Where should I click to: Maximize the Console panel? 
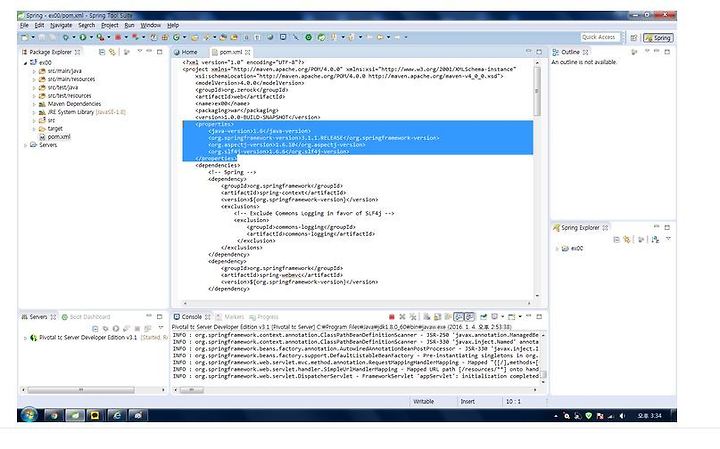click(x=539, y=316)
